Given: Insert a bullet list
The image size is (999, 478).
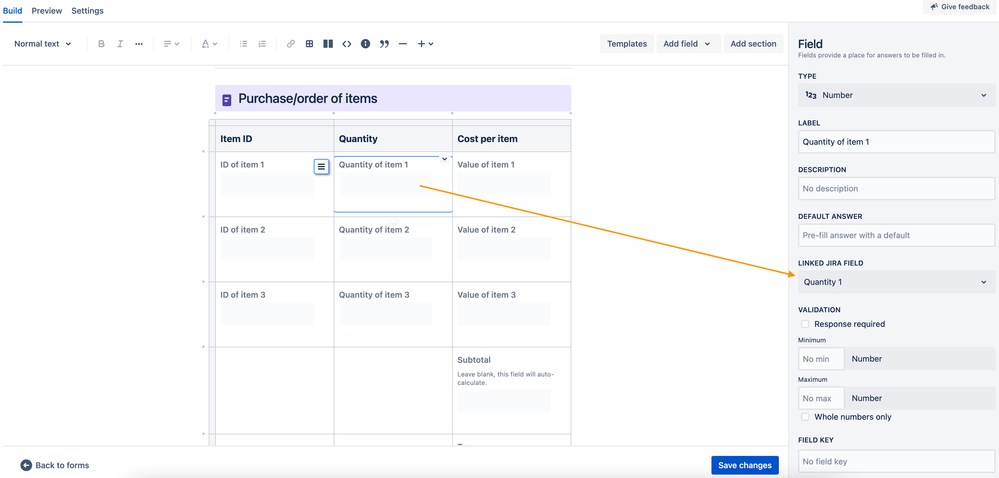Looking at the screenshot, I should (243, 44).
